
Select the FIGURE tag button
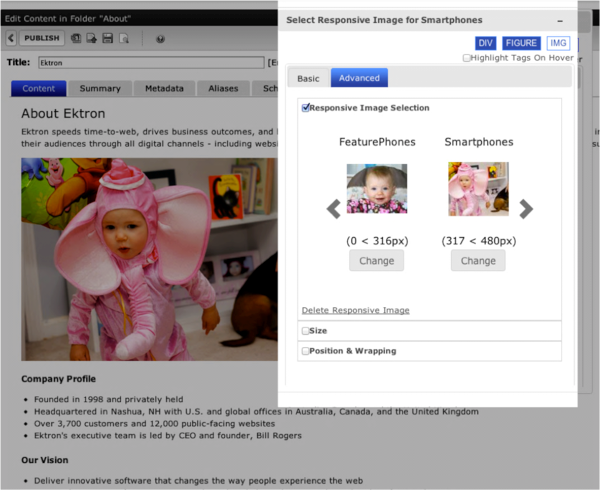pyautogui.click(x=521, y=43)
